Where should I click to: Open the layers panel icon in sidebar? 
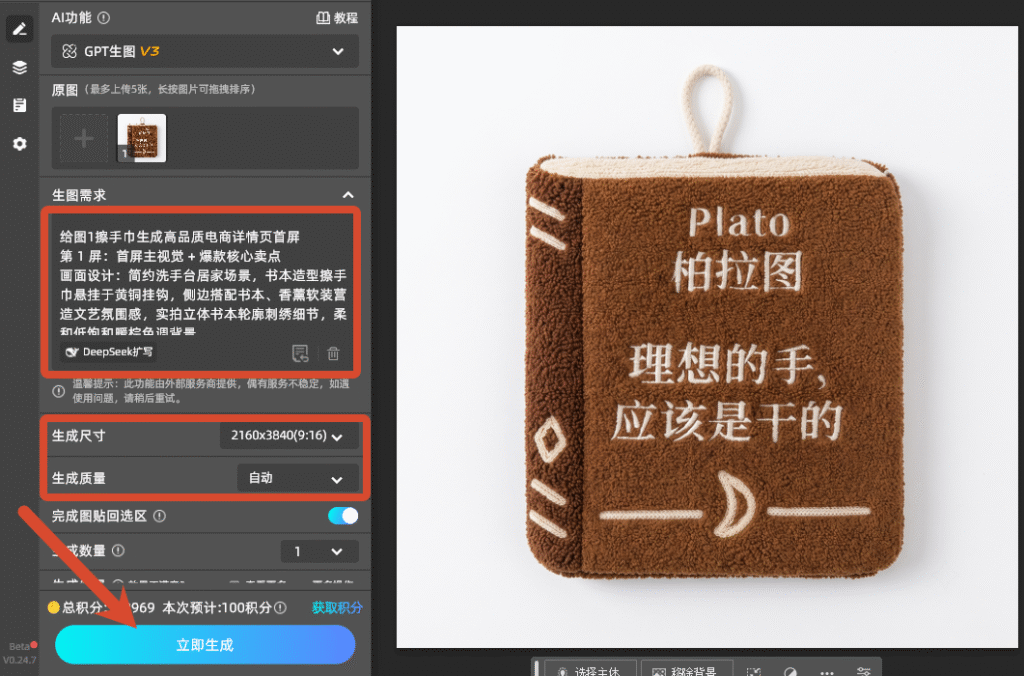coord(20,67)
